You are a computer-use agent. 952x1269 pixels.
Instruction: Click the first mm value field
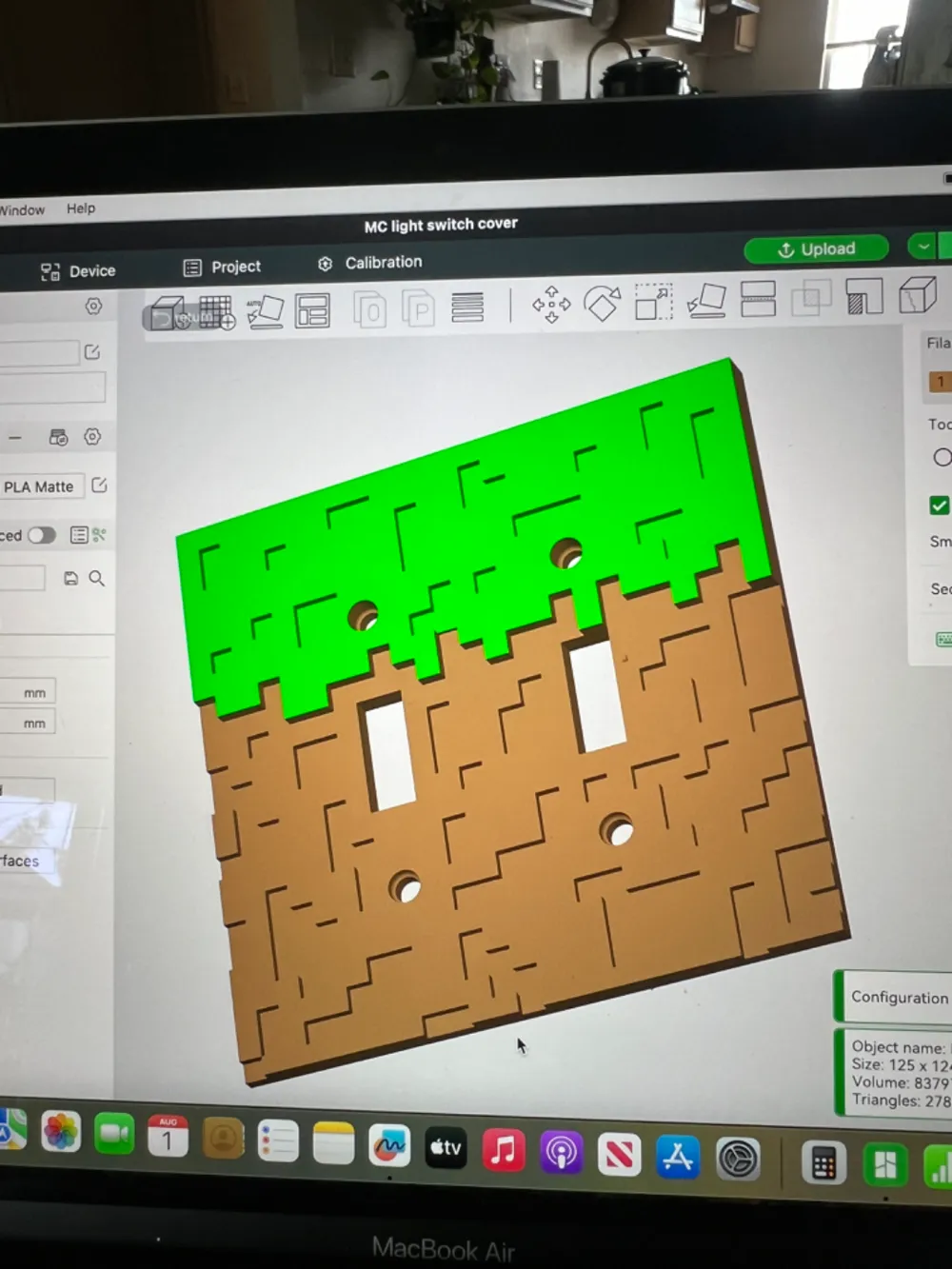[x=29, y=692]
